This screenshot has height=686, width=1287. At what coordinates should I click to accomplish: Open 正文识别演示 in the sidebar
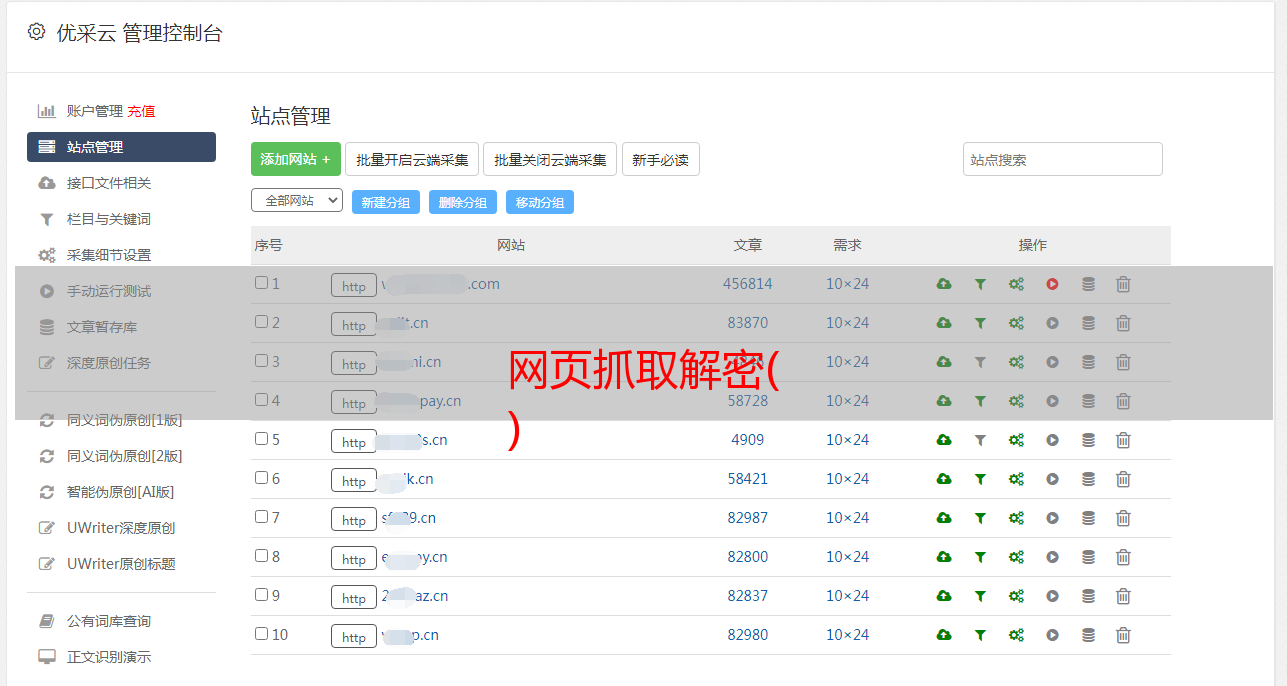(109, 657)
